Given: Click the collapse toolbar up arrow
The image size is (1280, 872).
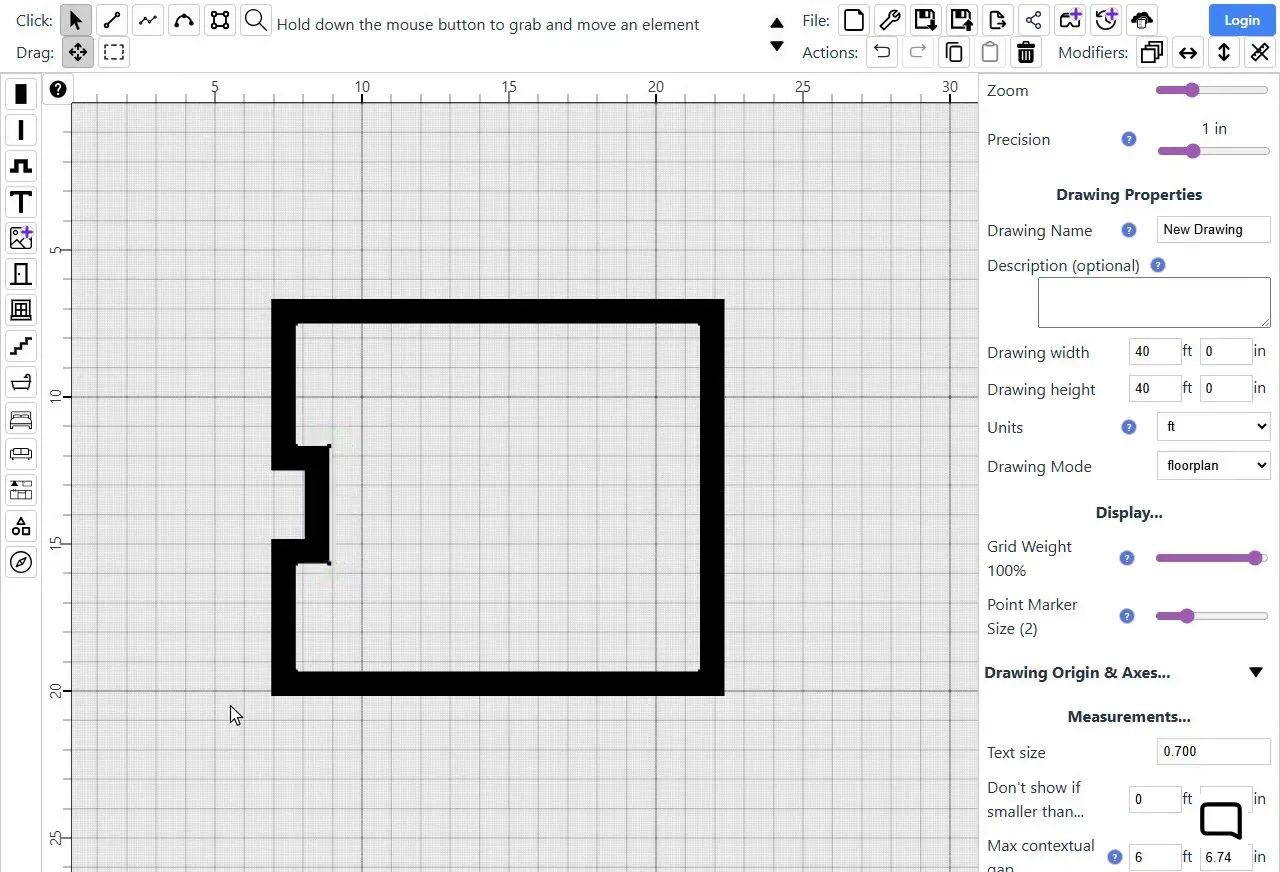Looking at the screenshot, I should (x=777, y=22).
